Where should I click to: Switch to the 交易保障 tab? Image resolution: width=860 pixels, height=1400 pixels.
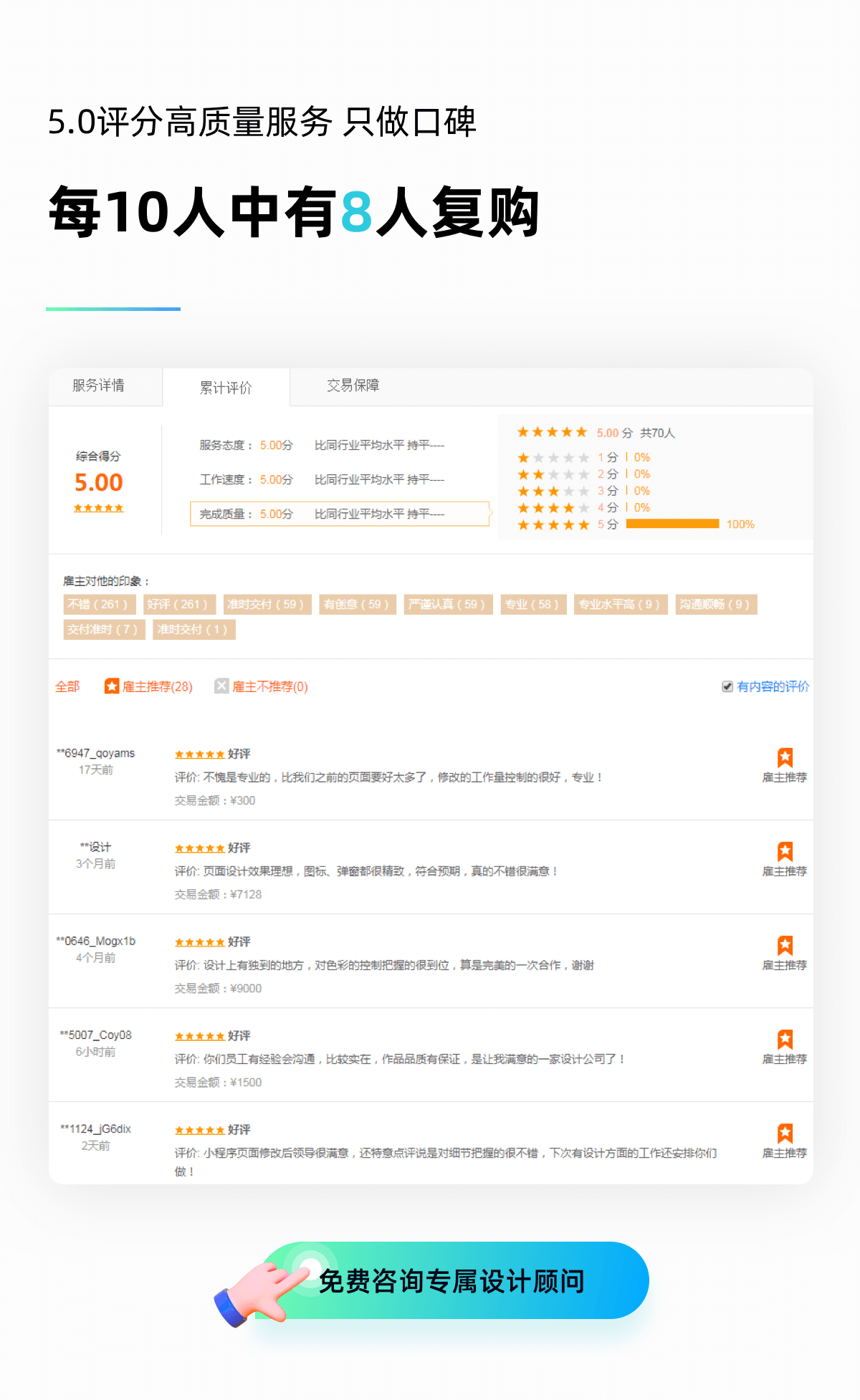tap(353, 385)
